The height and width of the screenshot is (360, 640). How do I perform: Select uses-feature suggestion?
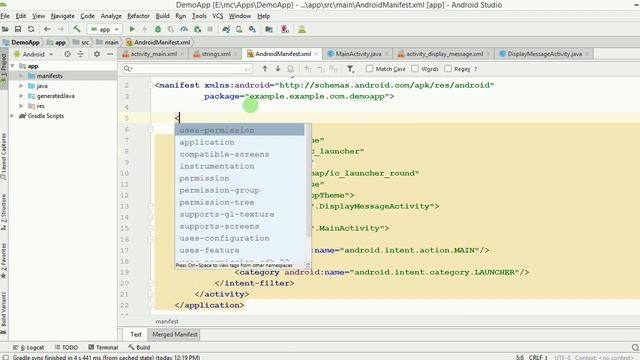(240, 250)
